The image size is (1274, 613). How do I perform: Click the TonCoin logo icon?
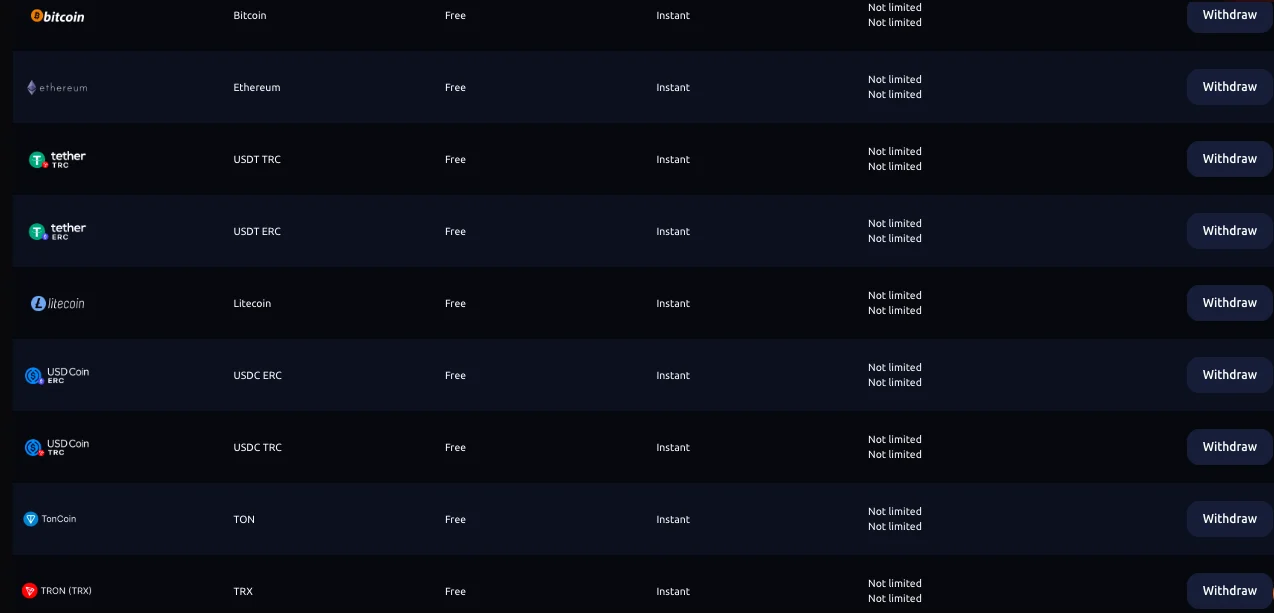(x=50, y=519)
